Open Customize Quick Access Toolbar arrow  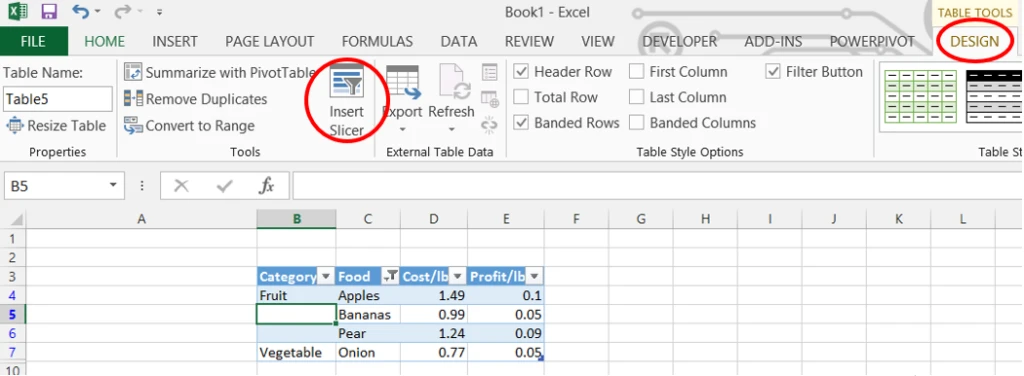[160, 12]
